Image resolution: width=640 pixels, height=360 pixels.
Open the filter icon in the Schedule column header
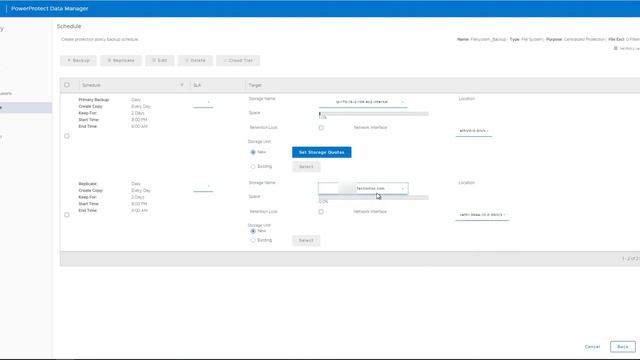coord(182,85)
